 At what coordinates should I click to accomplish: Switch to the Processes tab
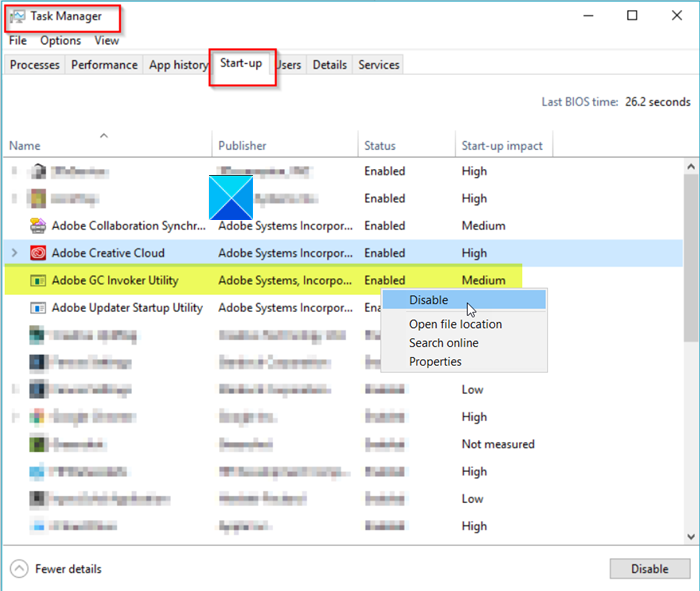[x=35, y=65]
